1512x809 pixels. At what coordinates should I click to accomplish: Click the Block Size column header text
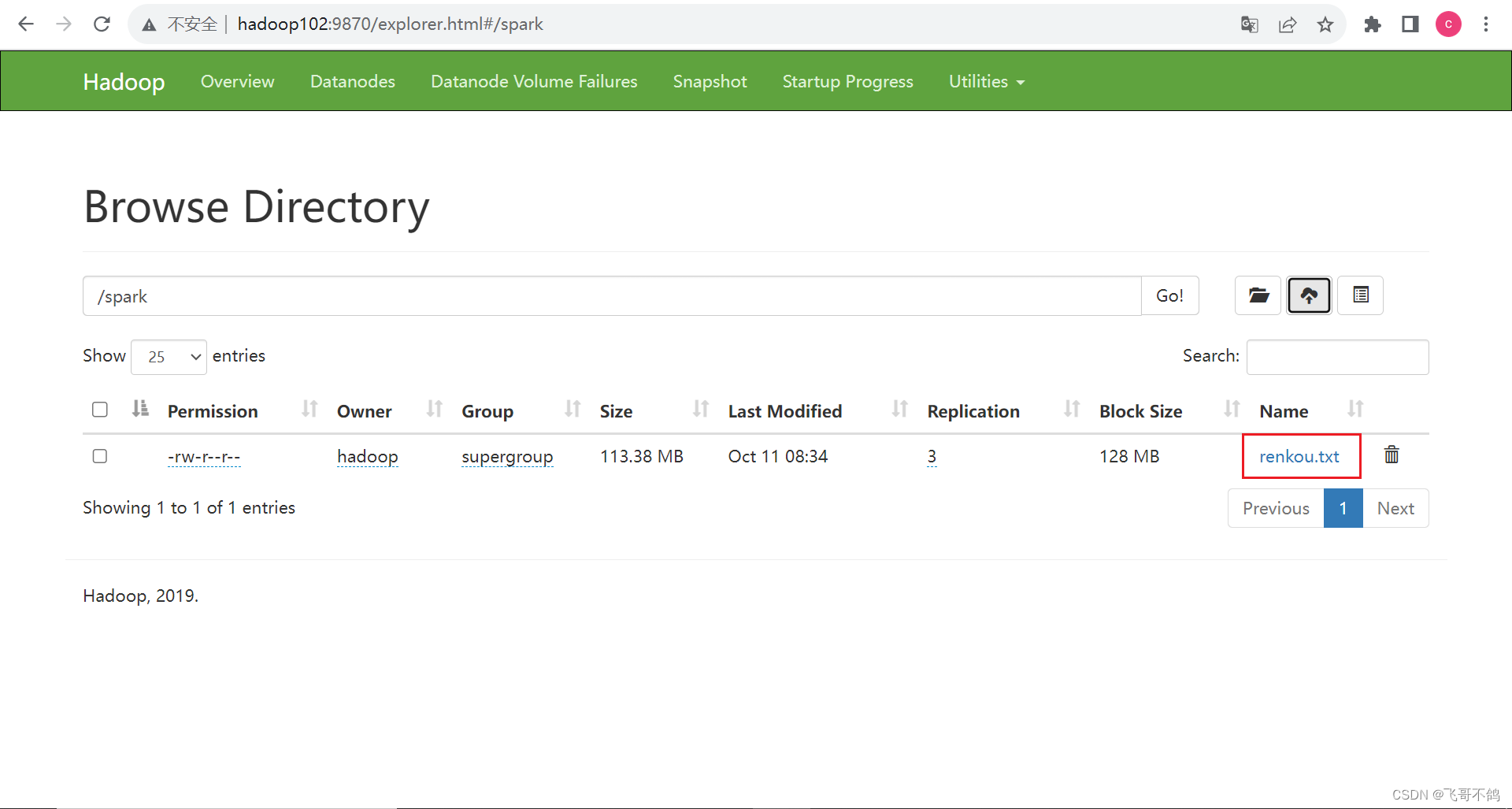[1141, 411]
